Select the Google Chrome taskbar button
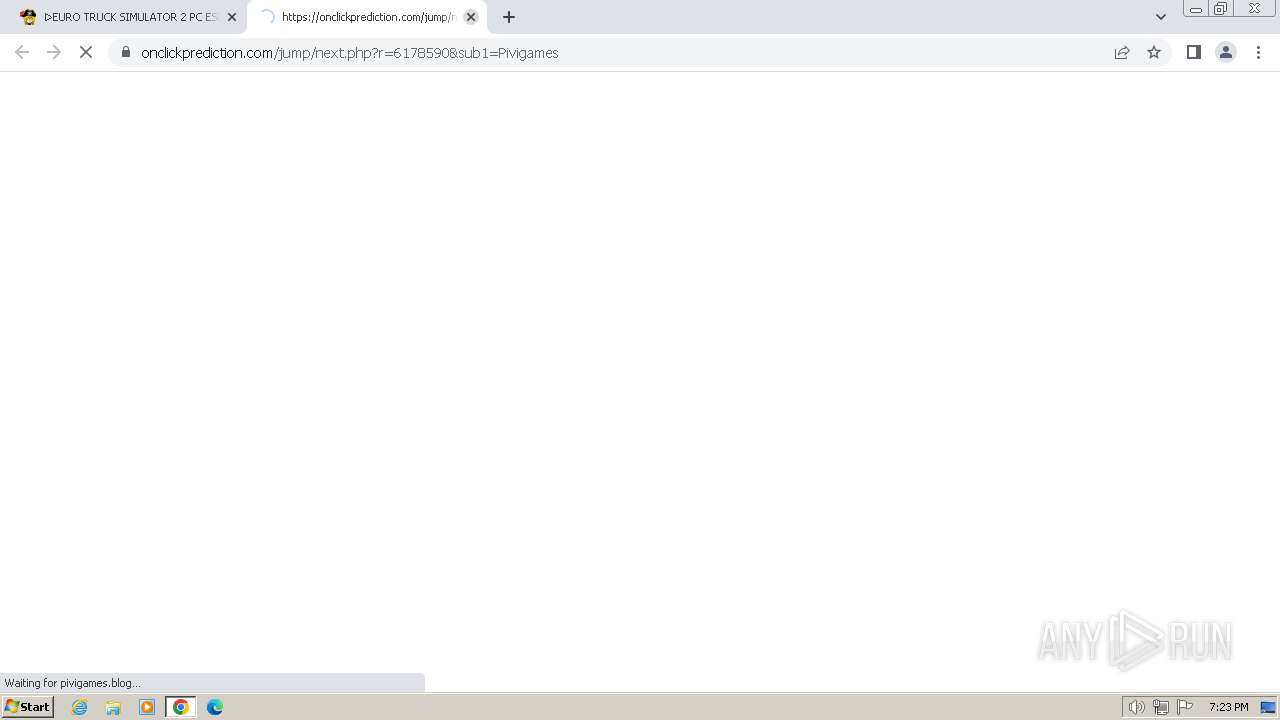 (x=181, y=707)
